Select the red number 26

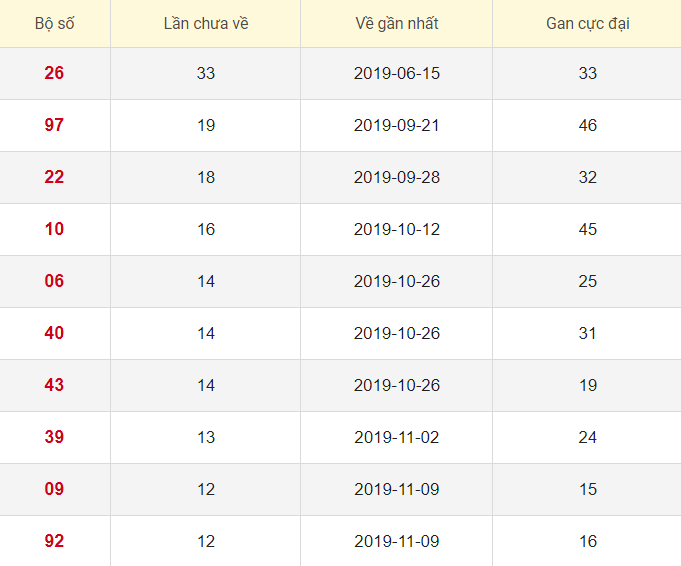tap(54, 73)
